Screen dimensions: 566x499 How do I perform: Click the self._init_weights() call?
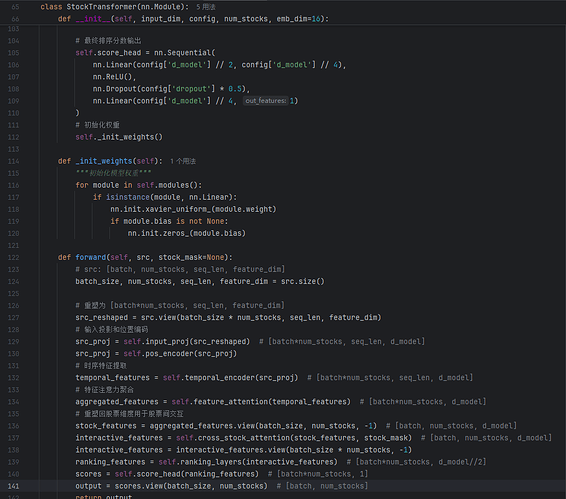tap(119, 137)
